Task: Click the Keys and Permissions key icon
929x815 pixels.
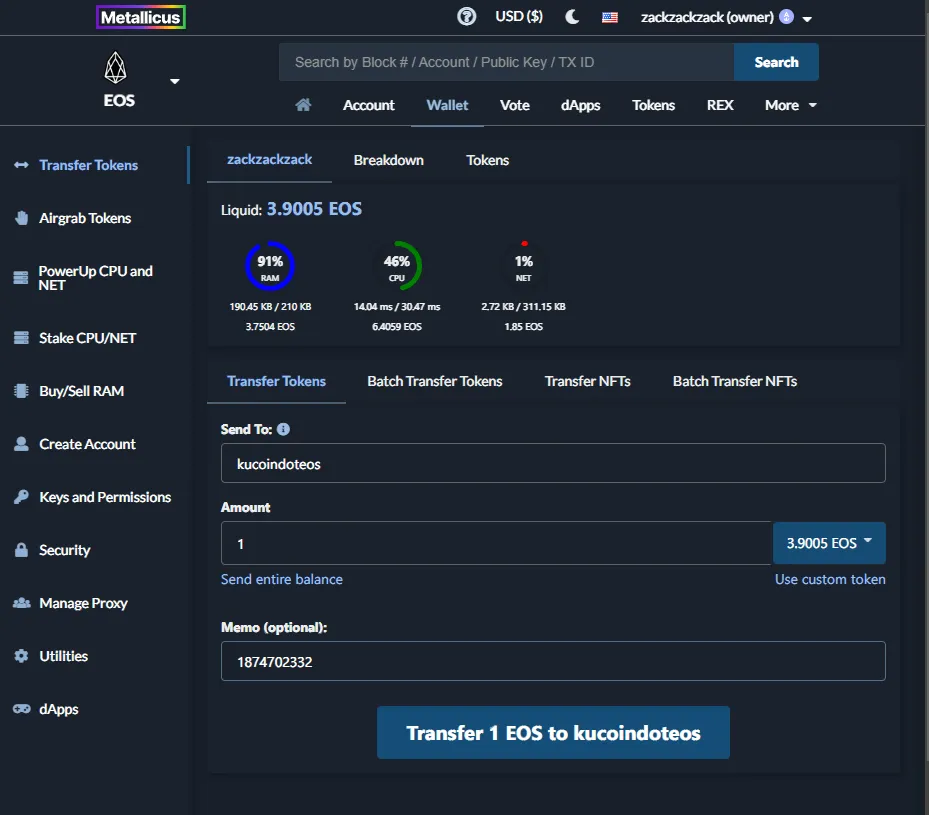Action: 21,497
